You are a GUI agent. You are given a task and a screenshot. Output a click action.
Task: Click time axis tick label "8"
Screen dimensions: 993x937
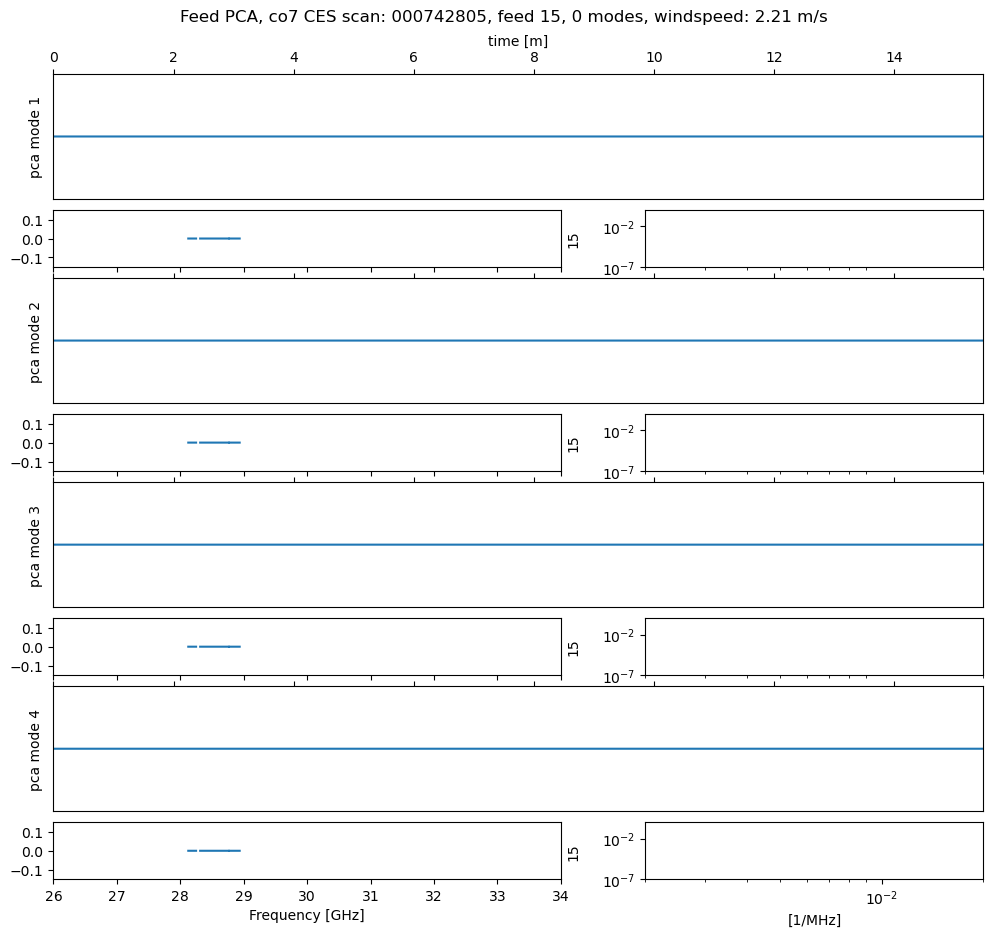pos(534,58)
